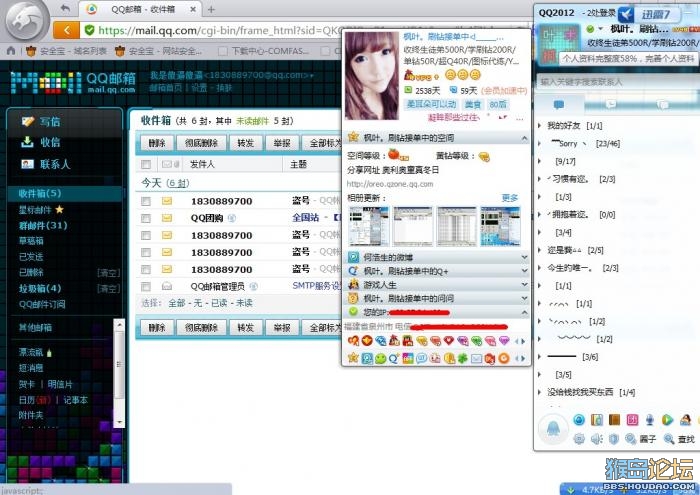The image size is (700, 495).
Task: Click the 收信 receive mail icon
Action: coord(27,142)
